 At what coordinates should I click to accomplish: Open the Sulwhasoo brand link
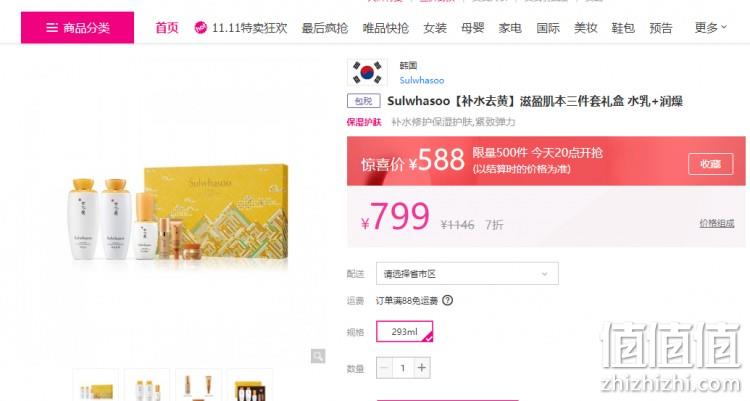[x=422, y=80]
